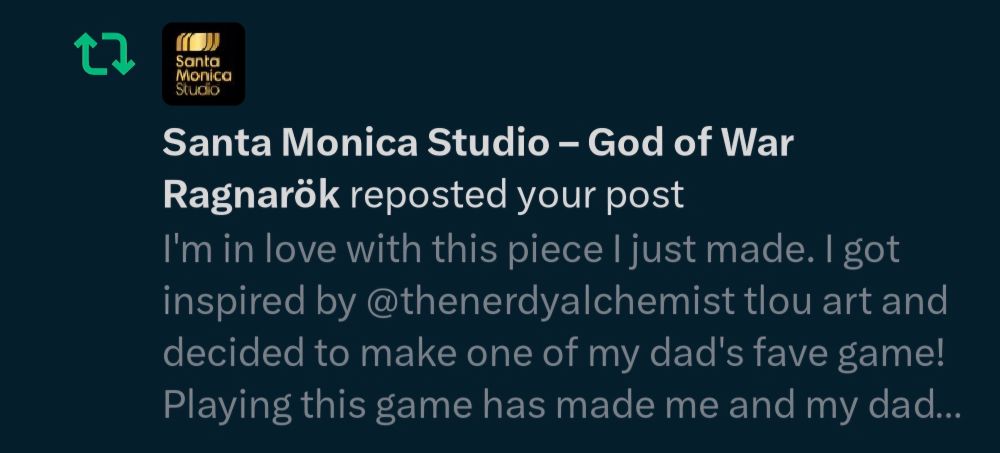The image size is (1000, 453).
Task: Click the gold stripes logo in the avatar
Action: coord(198,42)
